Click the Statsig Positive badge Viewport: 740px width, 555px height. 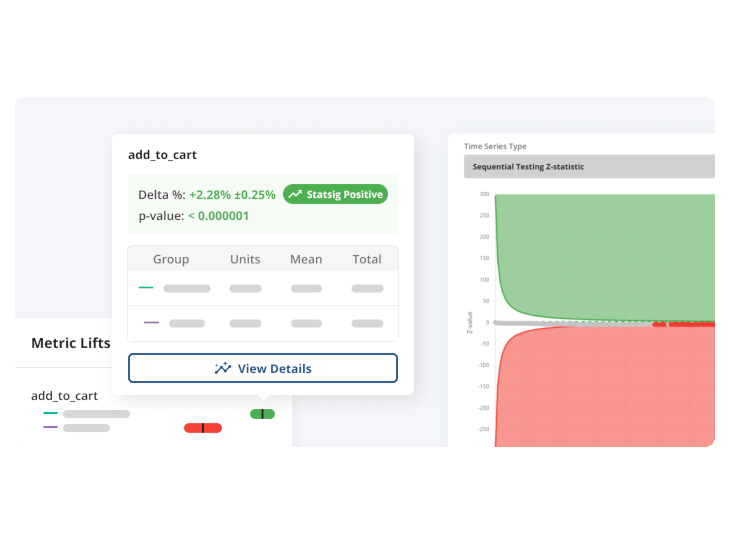[336, 194]
